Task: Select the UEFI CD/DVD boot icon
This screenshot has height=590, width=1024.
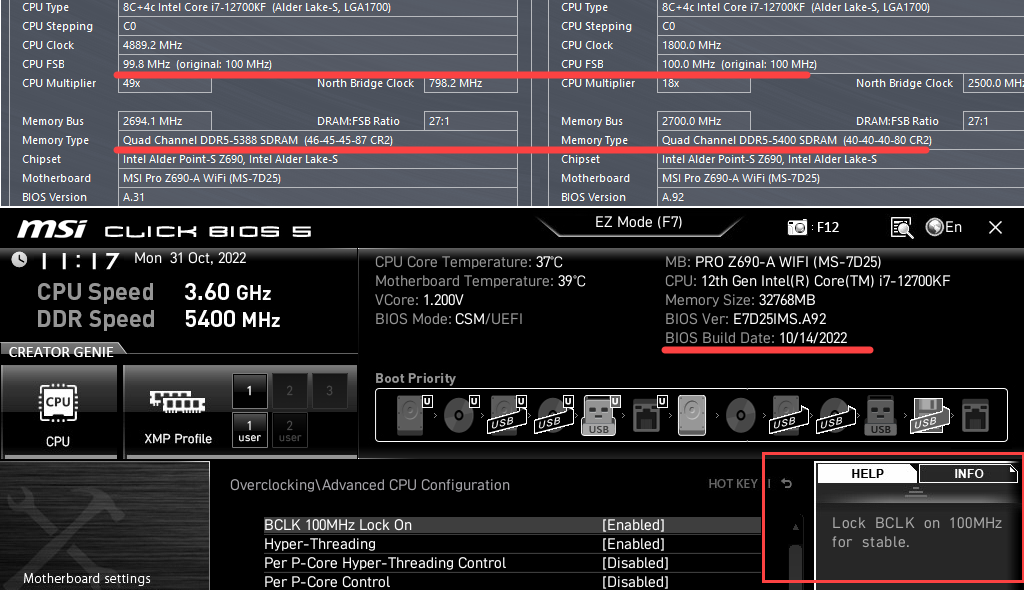Action: point(461,414)
